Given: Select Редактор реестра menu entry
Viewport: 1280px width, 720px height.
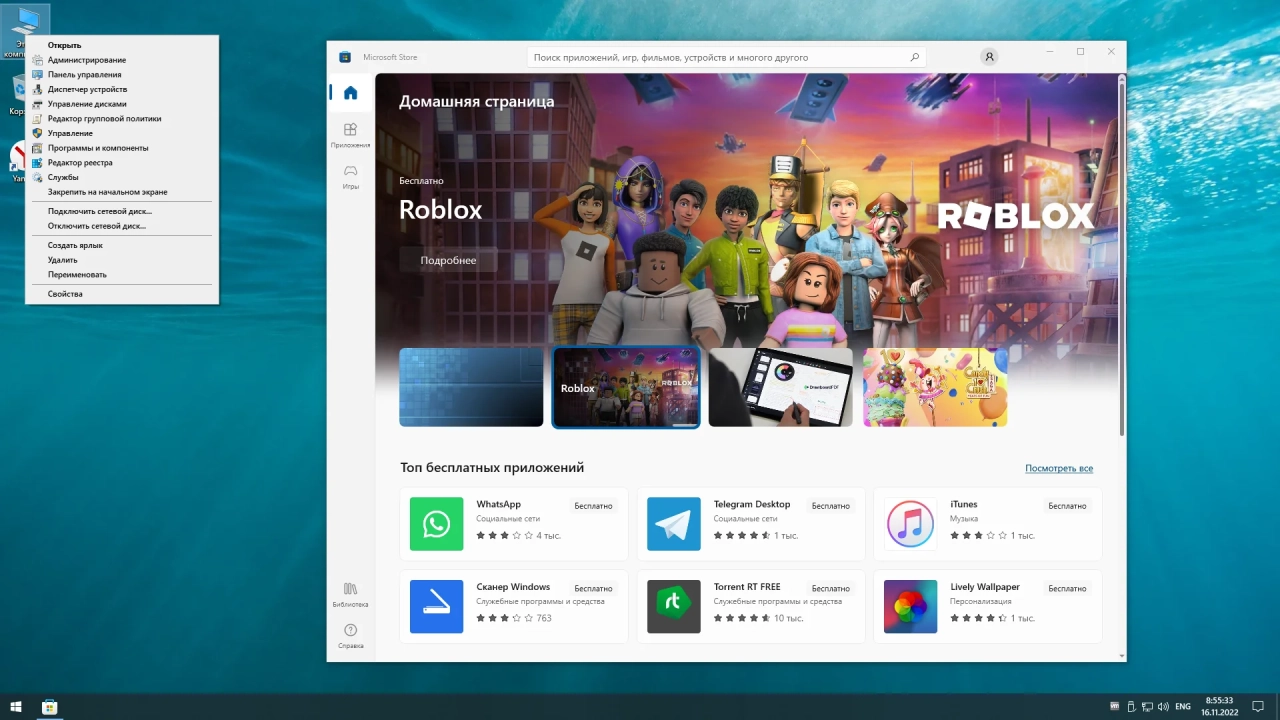Looking at the screenshot, I should pyautogui.click(x=80, y=162).
